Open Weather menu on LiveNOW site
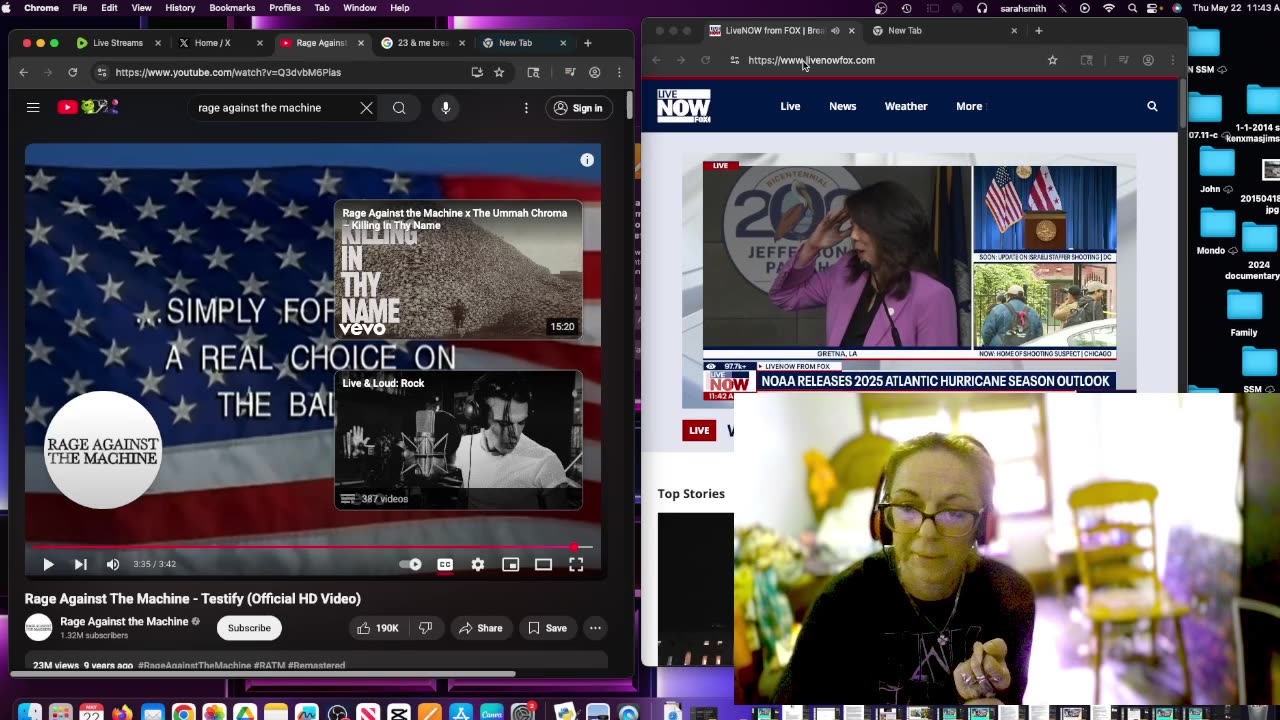 tap(906, 106)
